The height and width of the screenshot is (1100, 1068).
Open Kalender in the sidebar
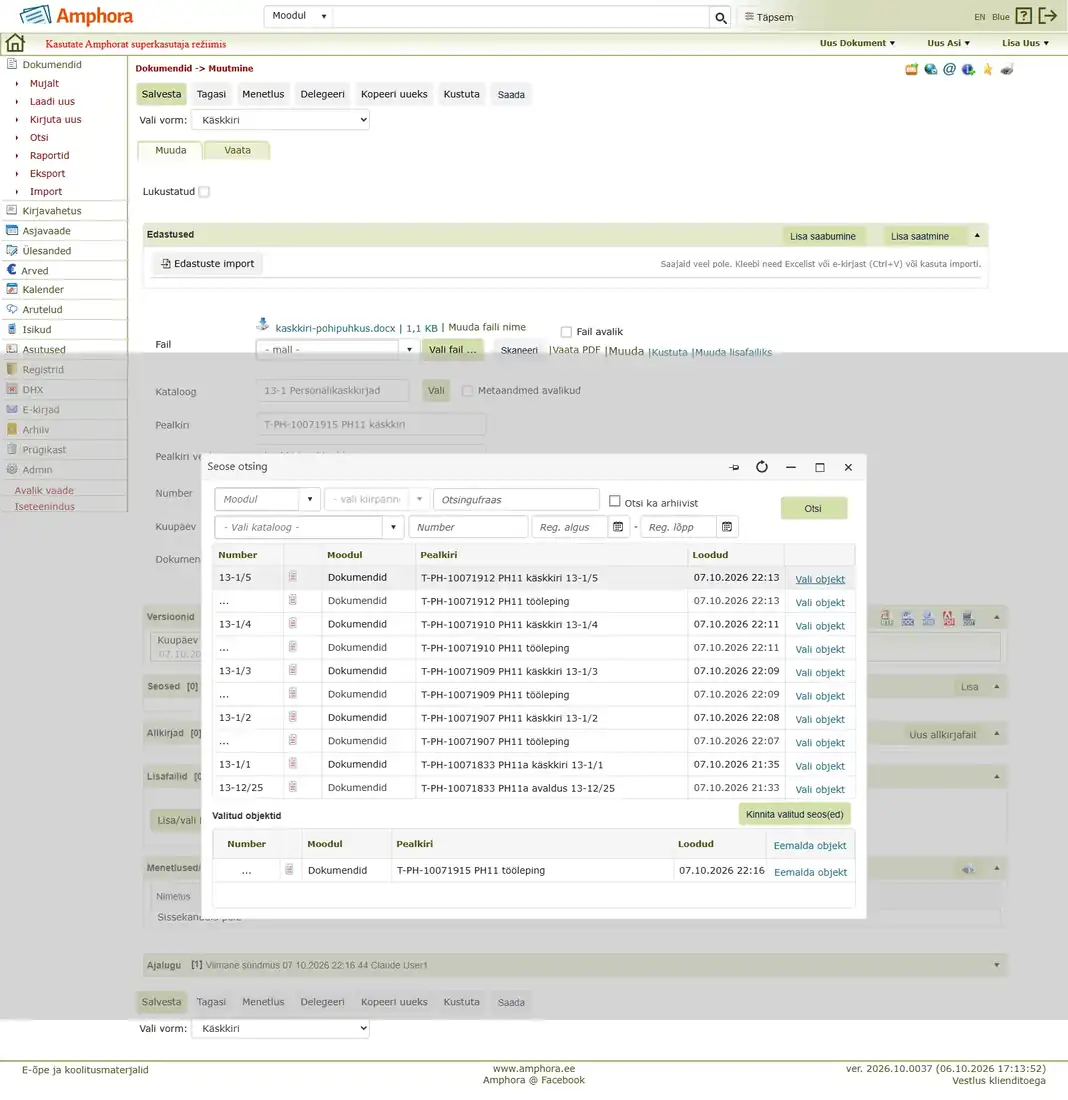tap(43, 289)
